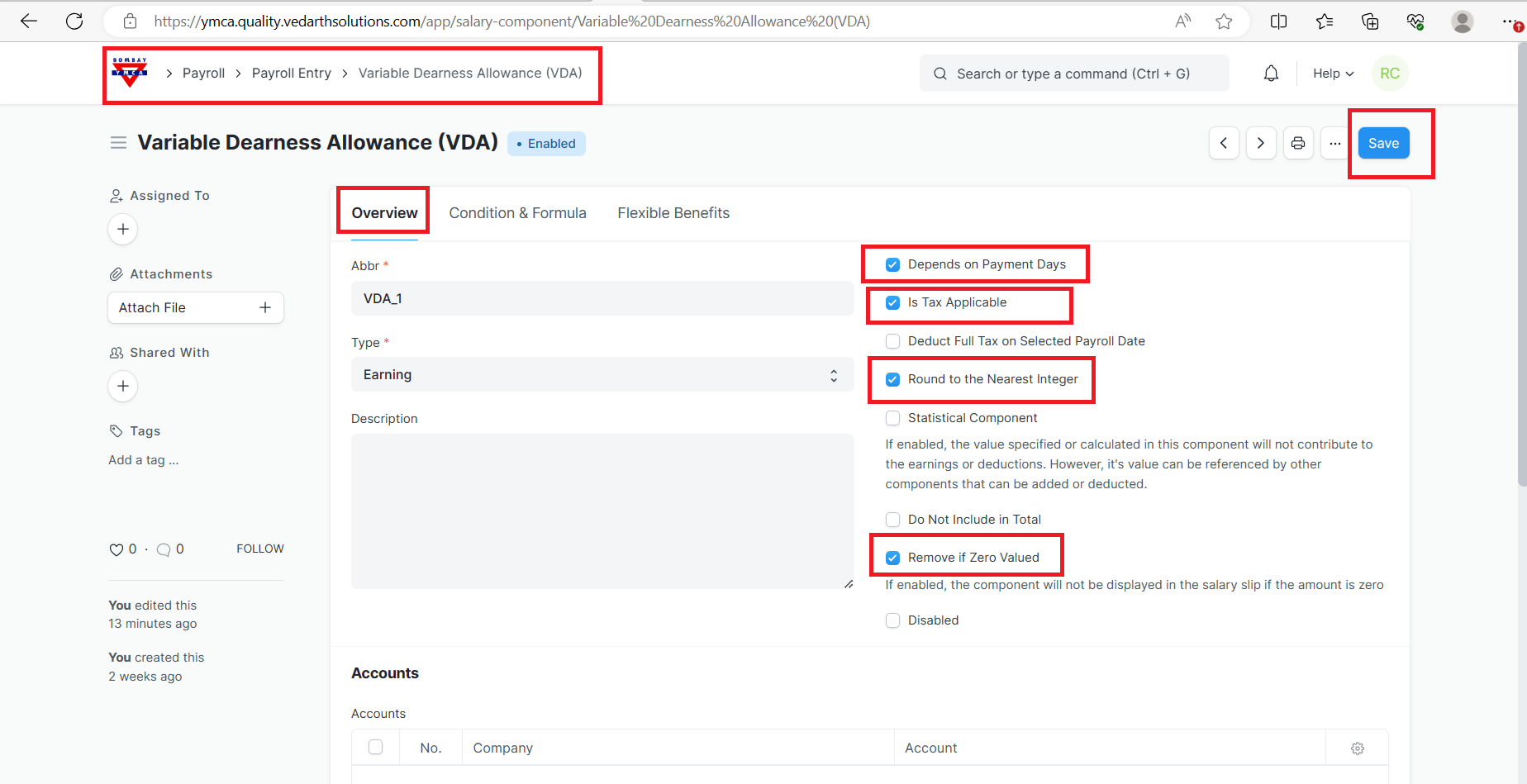Screen dimensions: 1527x784
Task: Open the Type dropdown showing Earning
Action: pos(602,375)
